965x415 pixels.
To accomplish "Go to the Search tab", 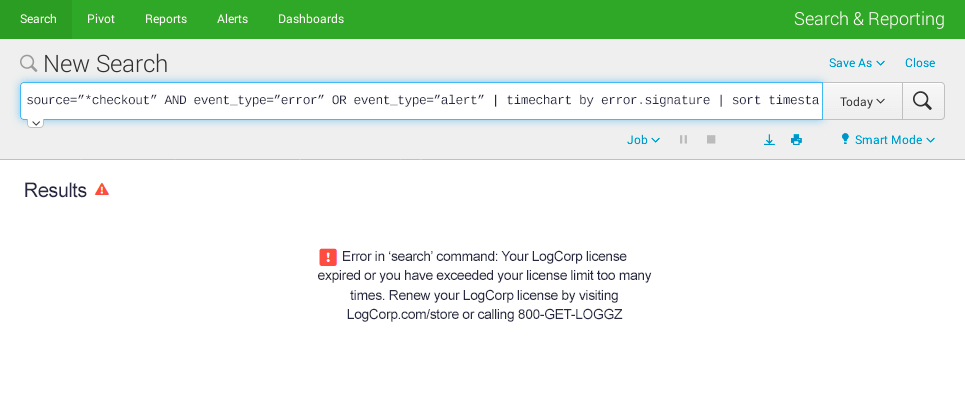I will pyautogui.click(x=38, y=19).
